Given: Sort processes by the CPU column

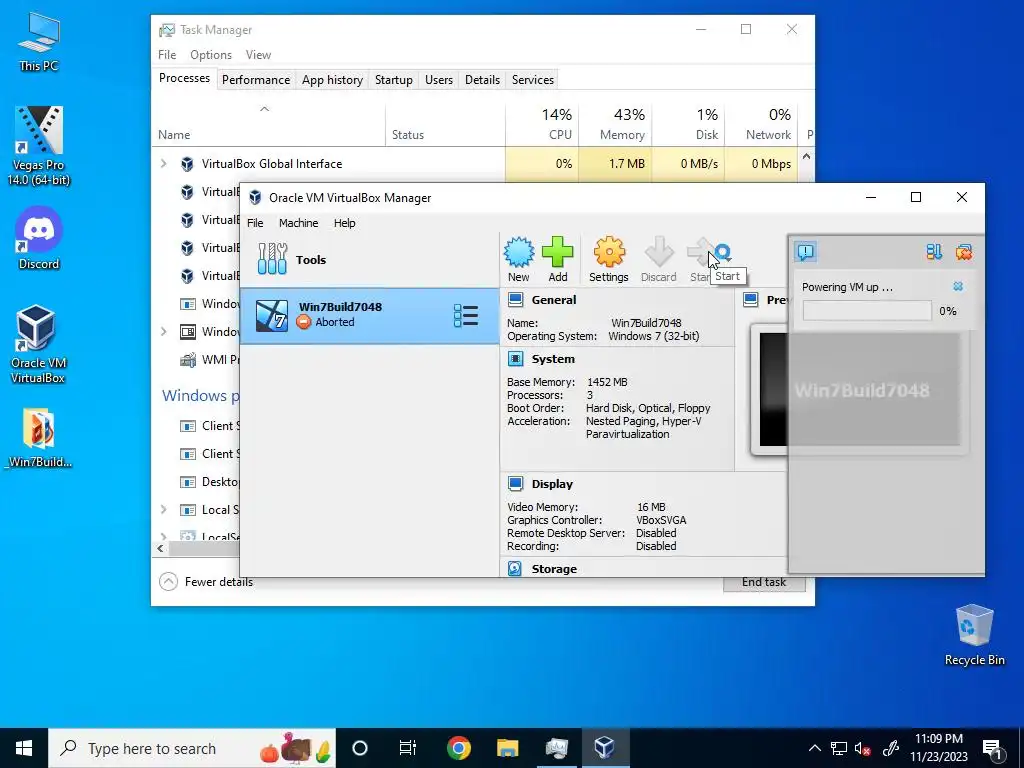Looking at the screenshot, I should [x=542, y=124].
